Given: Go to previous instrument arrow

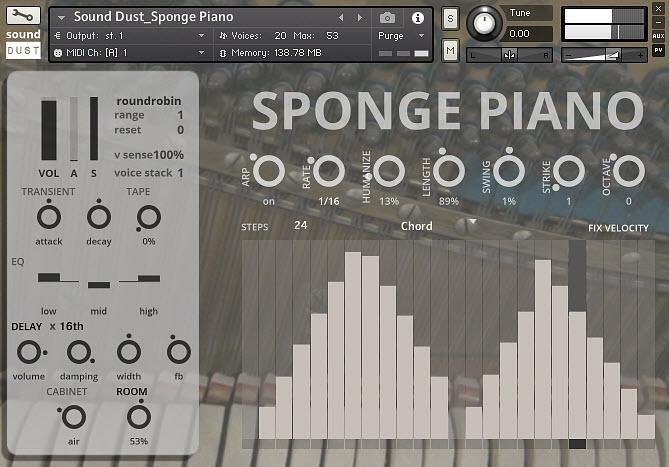Looking at the screenshot, I should [341, 18].
